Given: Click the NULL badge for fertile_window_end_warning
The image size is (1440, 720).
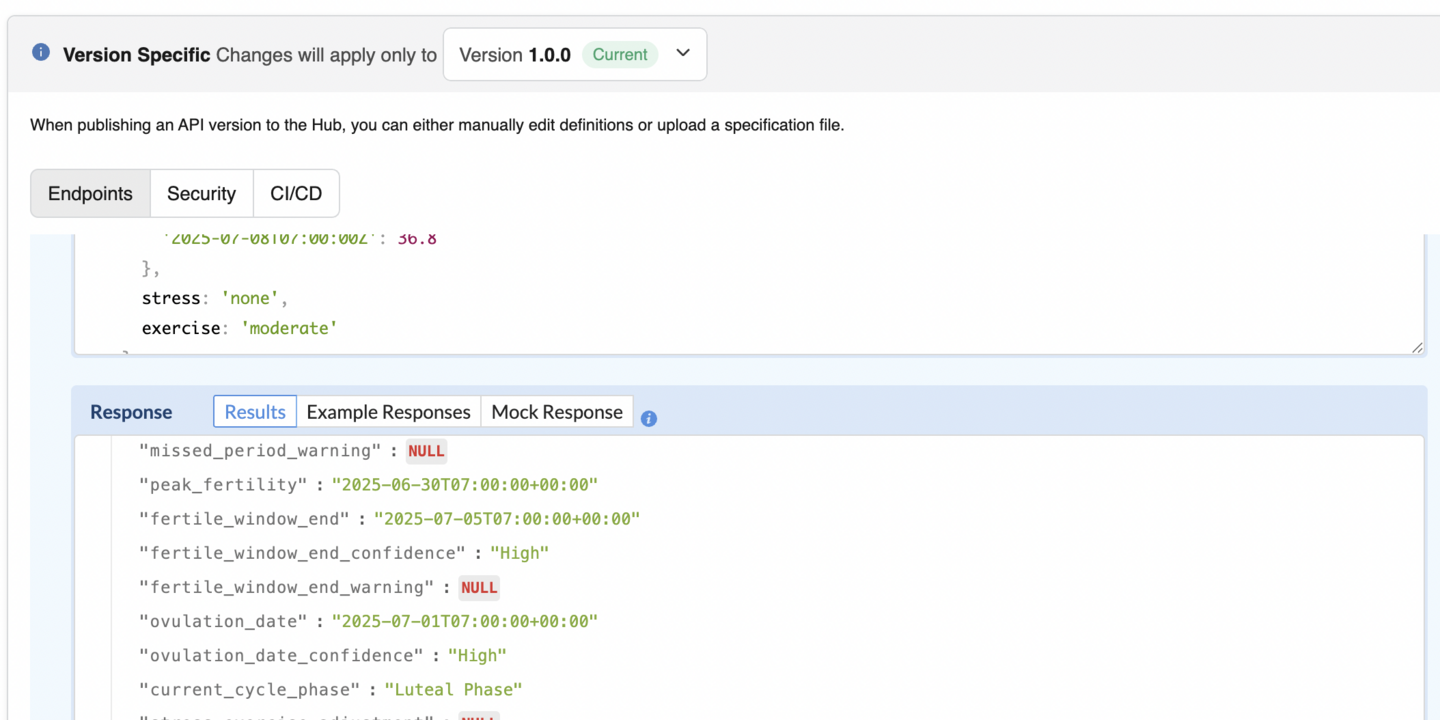Looking at the screenshot, I should pos(479,587).
